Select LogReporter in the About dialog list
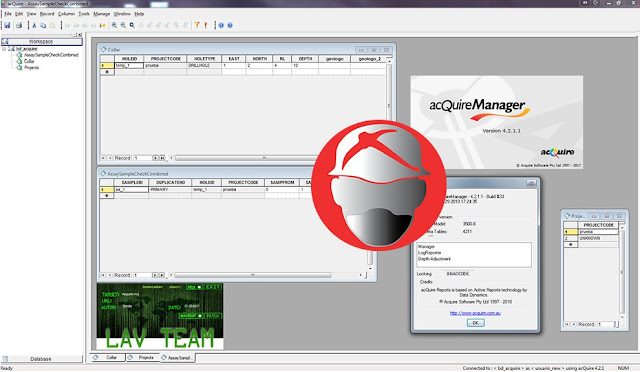The width and height of the screenshot is (640, 372). pos(429,253)
